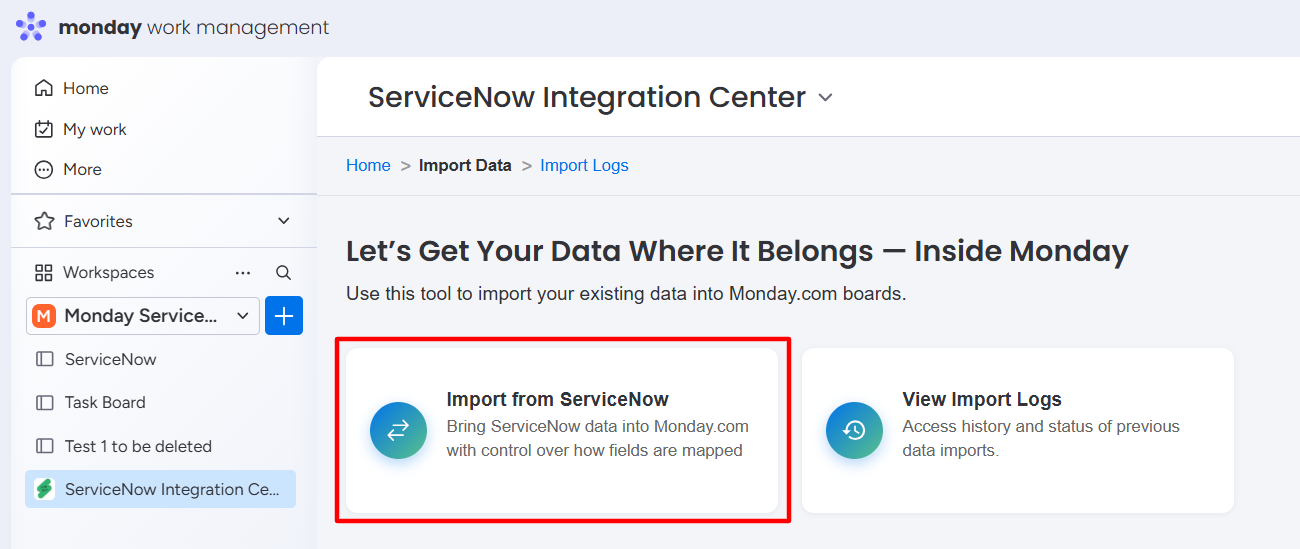Viewport: 1300px width, 549px height.
Task: Click the Test 1 board icon
Action: coord(44,446)
